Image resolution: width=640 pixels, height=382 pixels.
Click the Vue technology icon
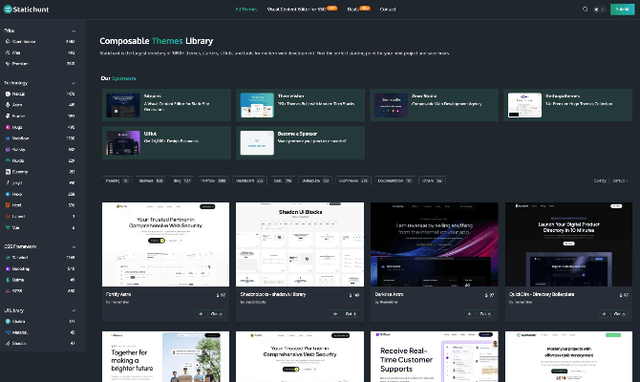point(7,227)
